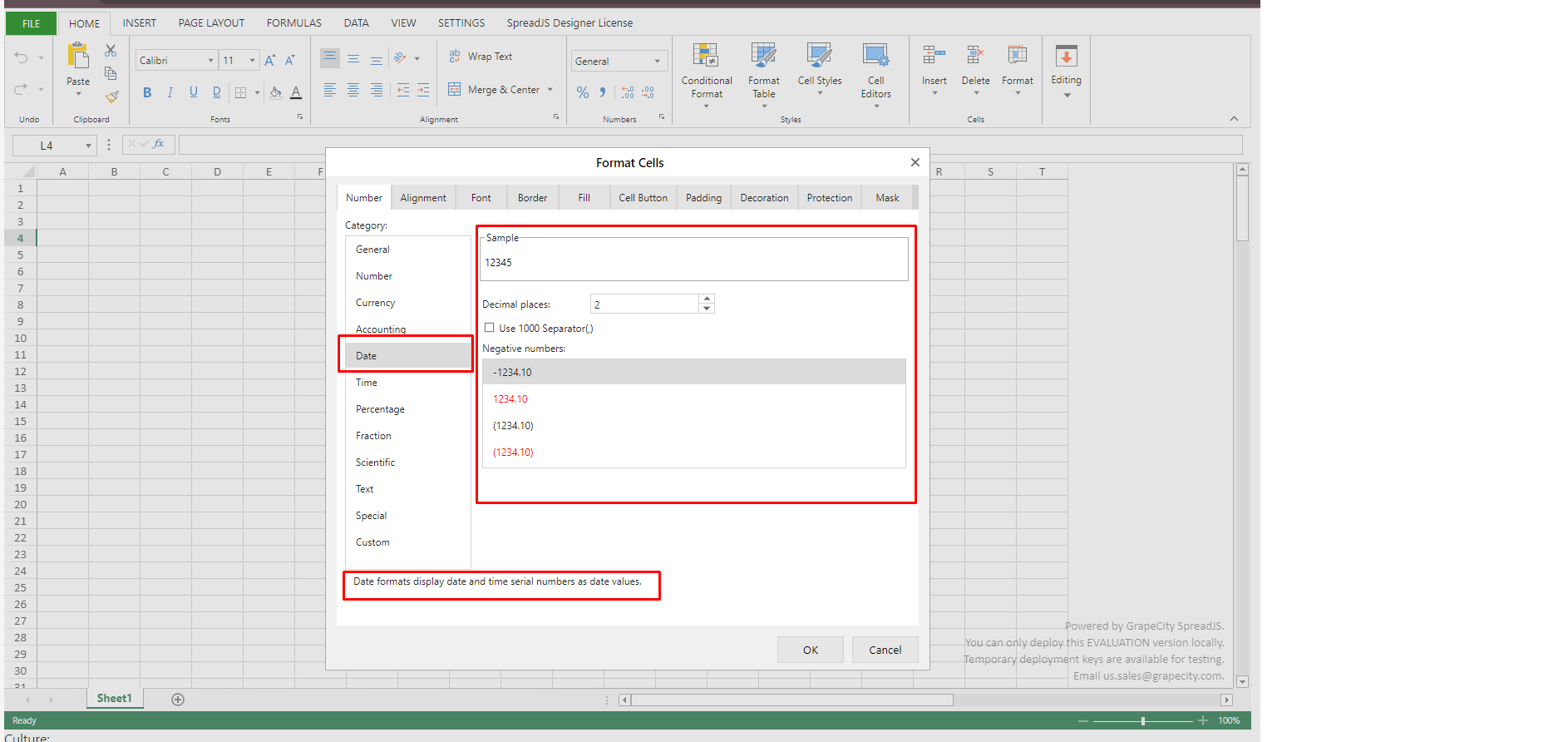Viewport: 1568px width, 742px height.
Task: Click the Wrap Text button
Action: [x=481, y=57]
